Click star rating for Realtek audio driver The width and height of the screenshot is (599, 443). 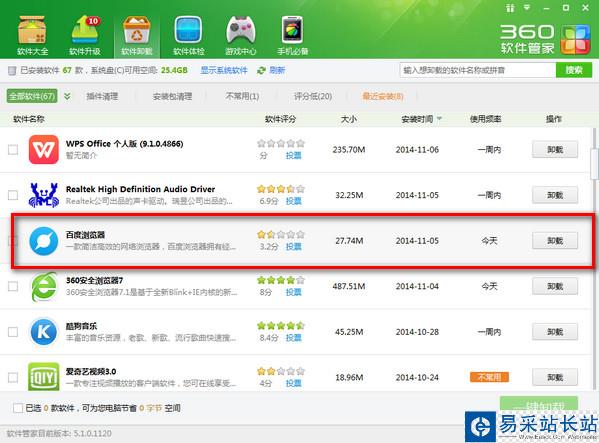tap(281, 189)
